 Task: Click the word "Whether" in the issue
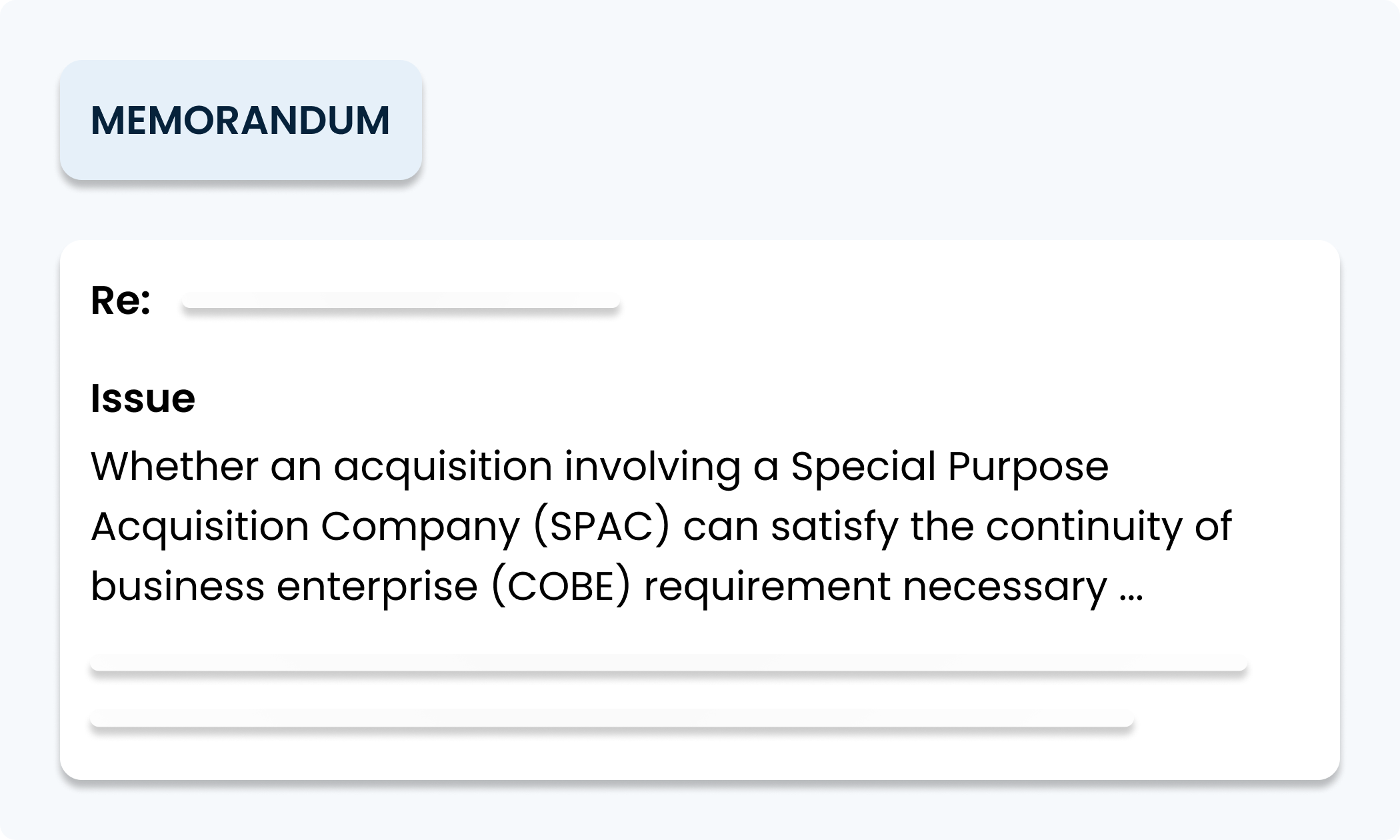174,466
